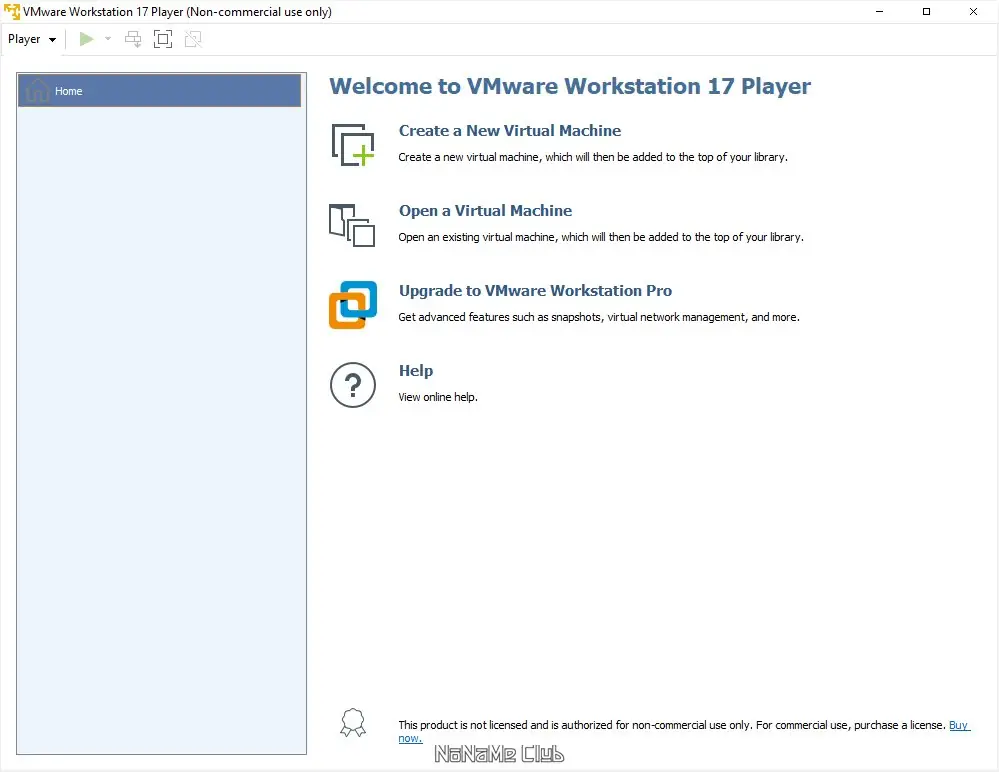999x772 pixels.
Task: Enter full screen mode via toolbar icon
Action: pyautogui.click(x=163, y=39)
